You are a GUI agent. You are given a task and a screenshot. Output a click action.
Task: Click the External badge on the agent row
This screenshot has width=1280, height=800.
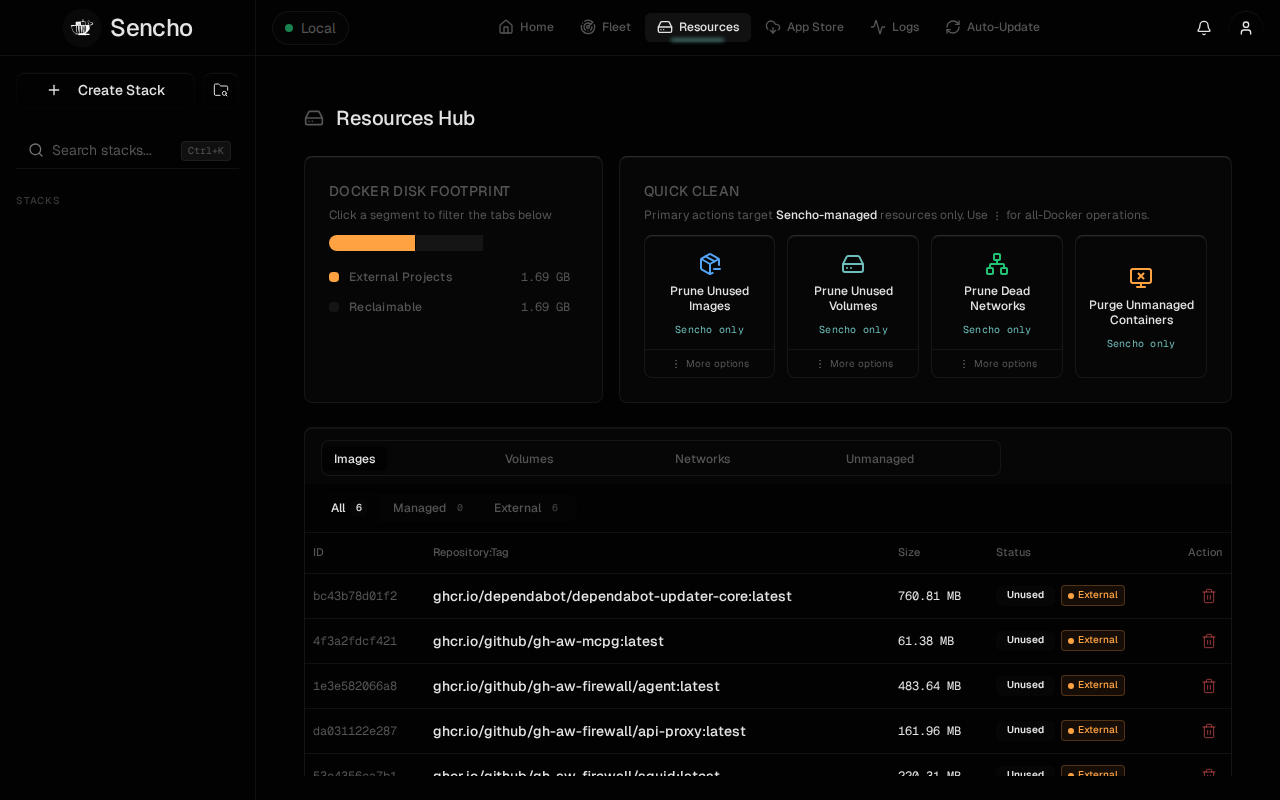tap(1093, 685)
